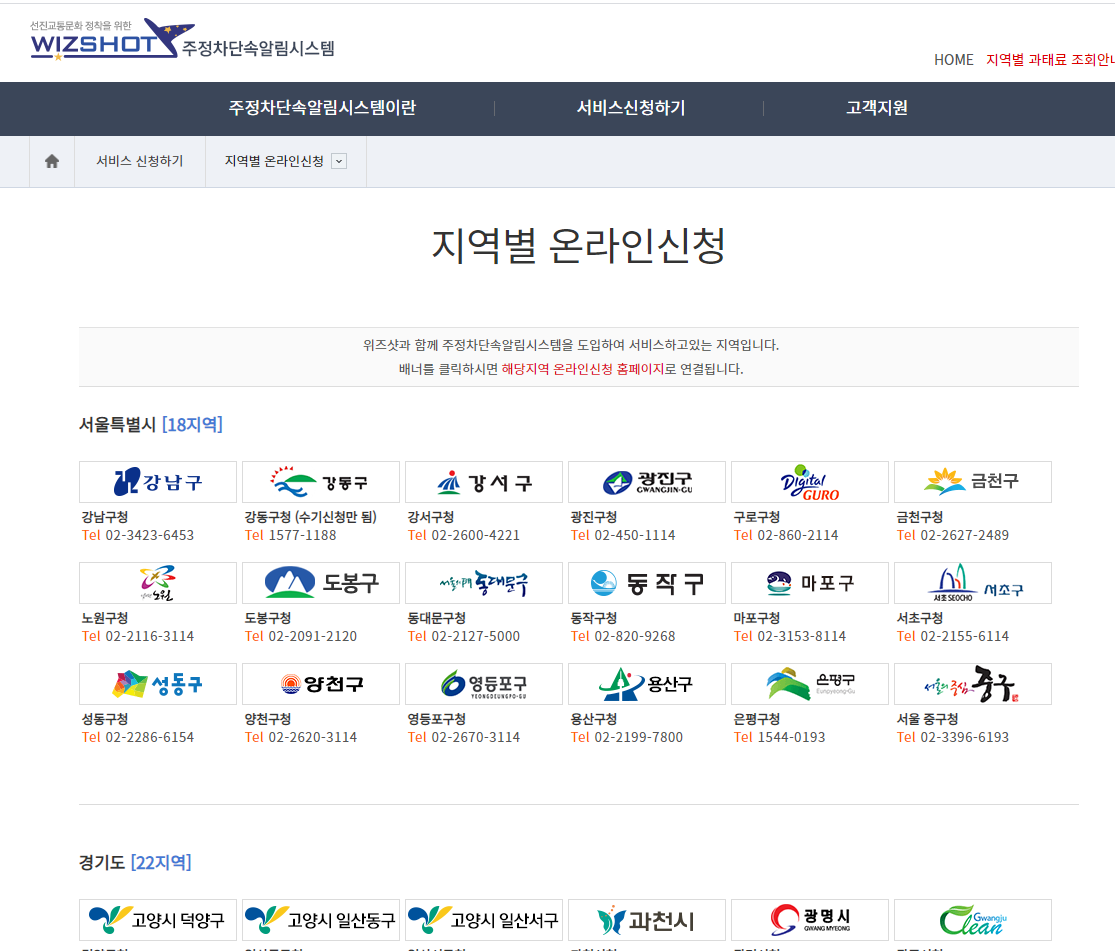
Task: Click the 서울 중구청 office name
Action: (x=927, y=719)
